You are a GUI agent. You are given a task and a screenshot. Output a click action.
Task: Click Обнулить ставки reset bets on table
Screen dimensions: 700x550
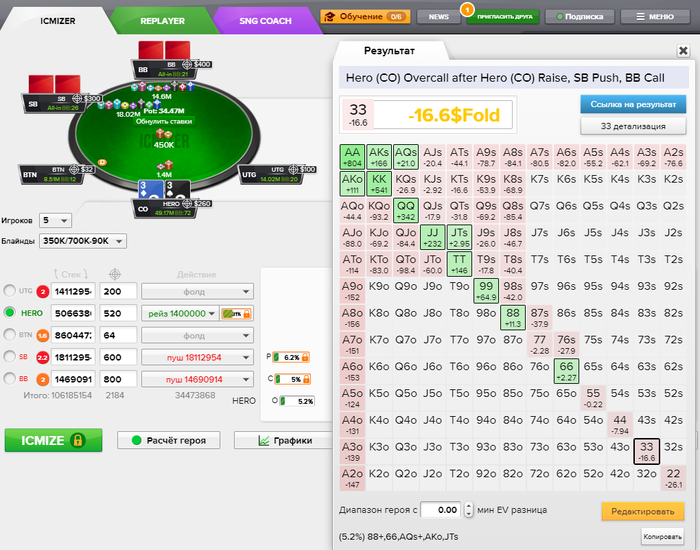coord(164,121)
